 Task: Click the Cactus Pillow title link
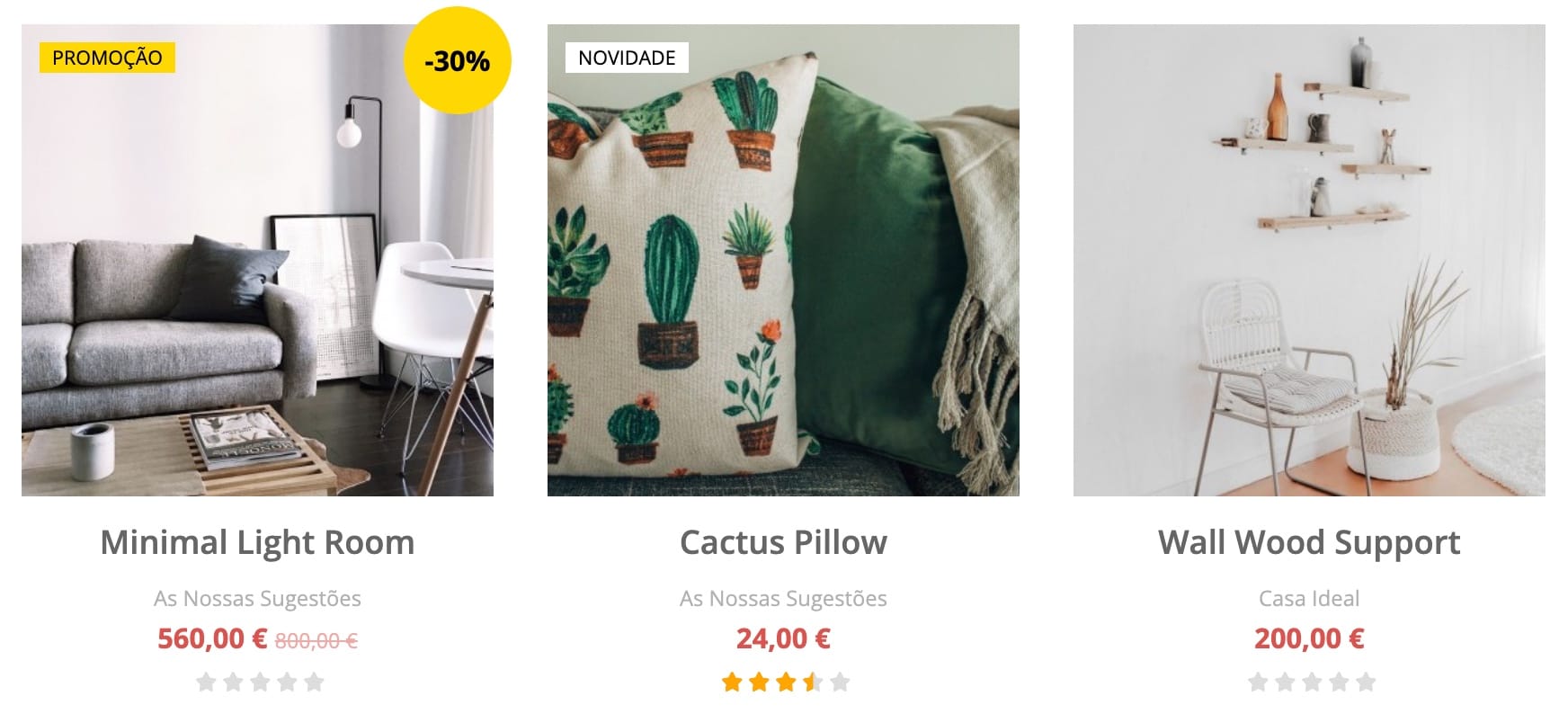pyautogui.click(x=783, y=542)
